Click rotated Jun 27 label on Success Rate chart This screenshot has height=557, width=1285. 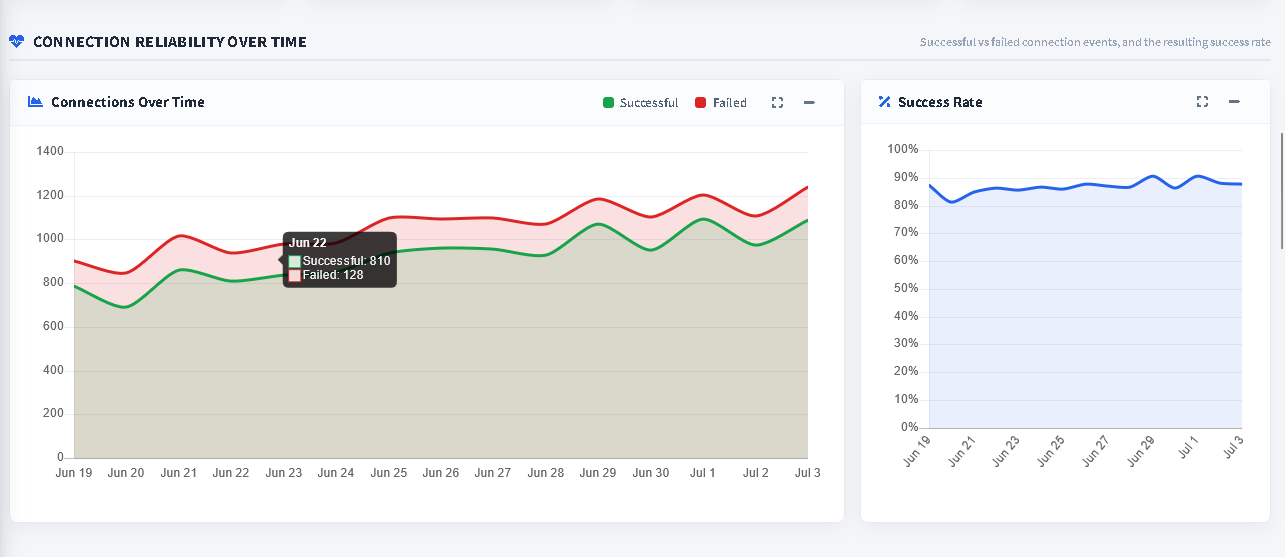1096,452
